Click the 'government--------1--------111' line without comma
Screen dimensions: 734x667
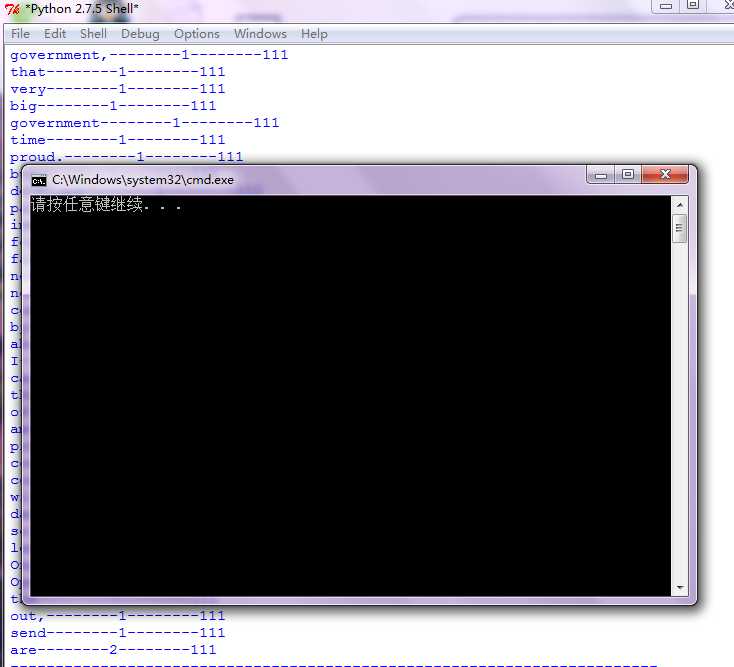pyautogui.click(x=145, y=123)
